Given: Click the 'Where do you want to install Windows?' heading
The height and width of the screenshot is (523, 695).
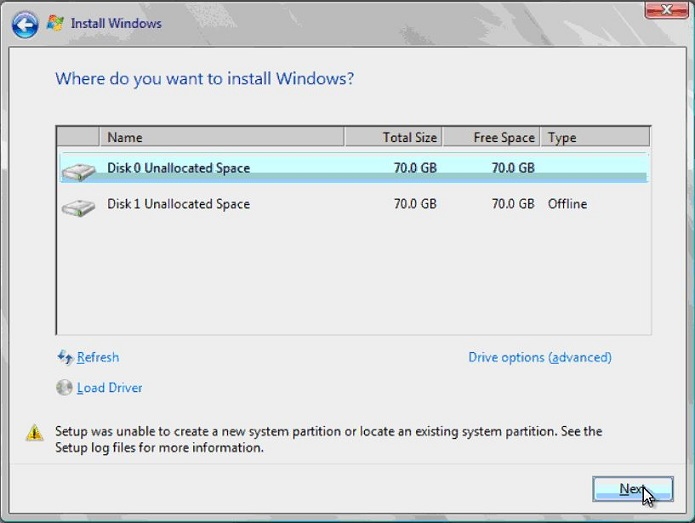Looking at the screenshot, I should point(205,79).
